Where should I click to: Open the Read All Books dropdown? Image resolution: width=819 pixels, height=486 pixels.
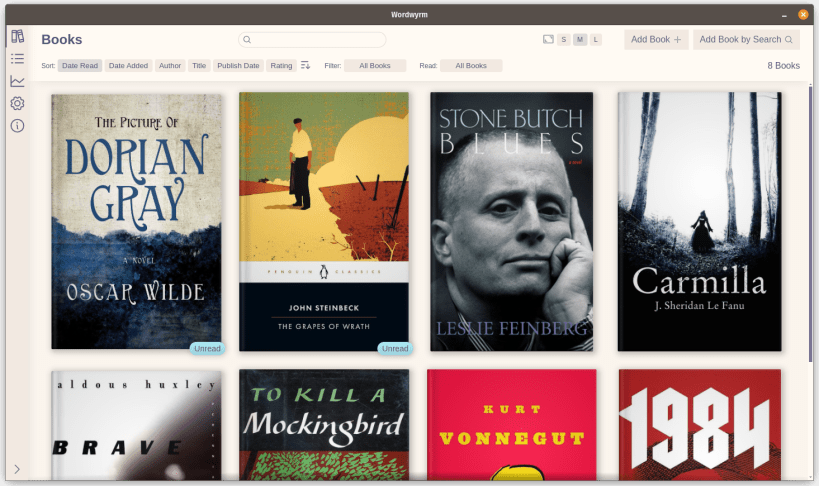pyautogui.click(x=471, y=65)
